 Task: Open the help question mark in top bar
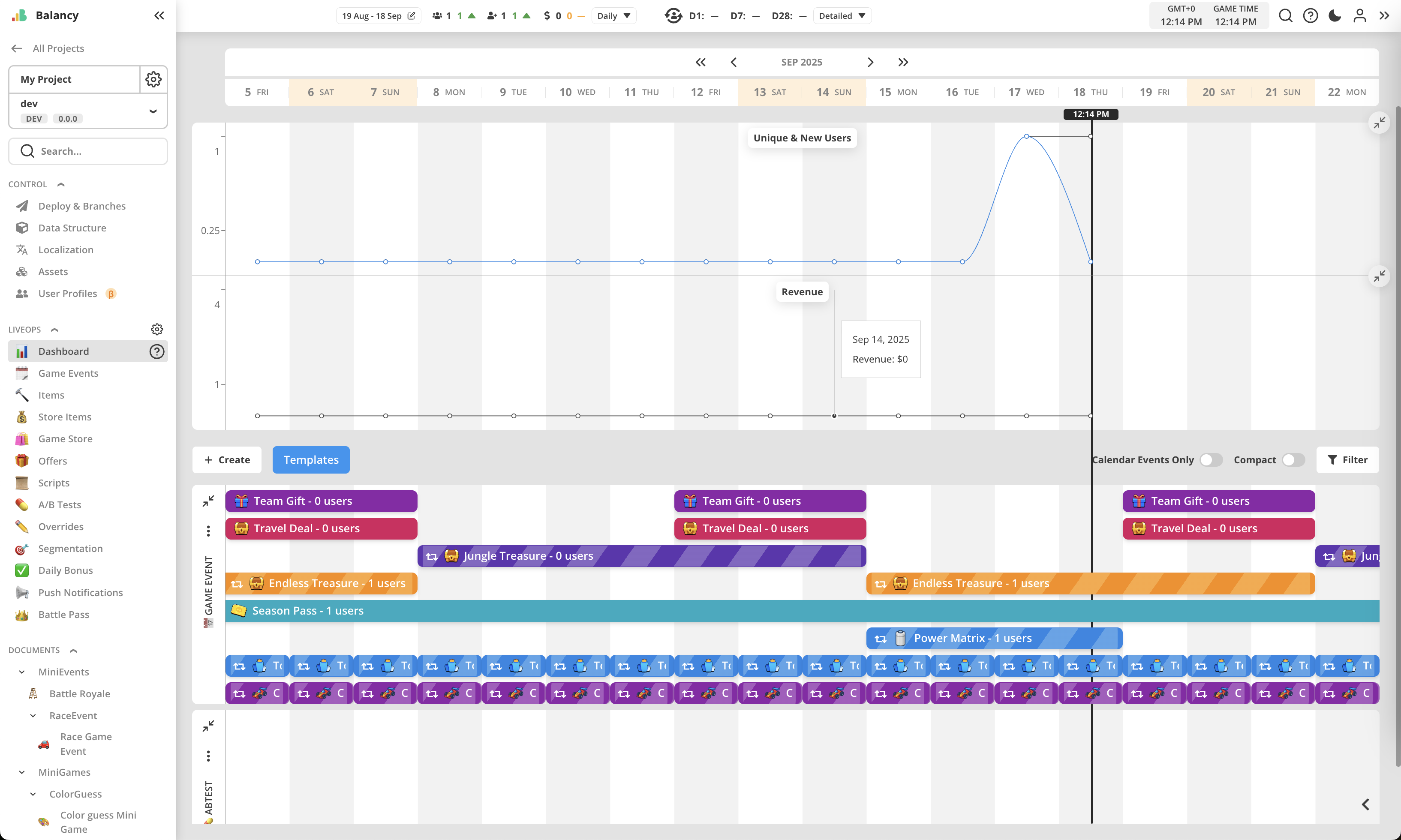[x=1310, y=15]
